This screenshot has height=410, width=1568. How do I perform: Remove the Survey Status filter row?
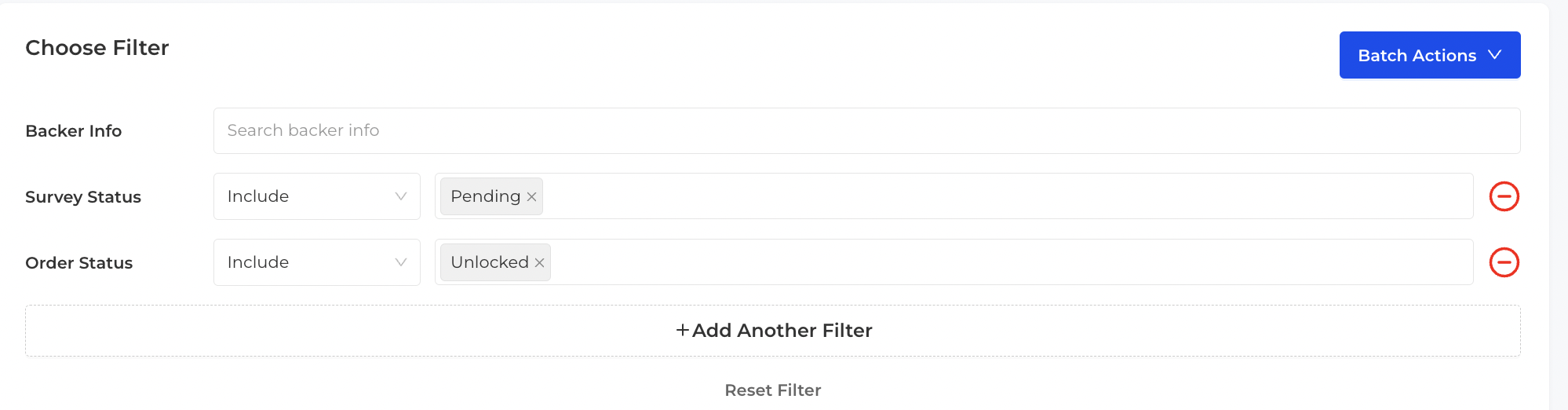(1504, 196)
